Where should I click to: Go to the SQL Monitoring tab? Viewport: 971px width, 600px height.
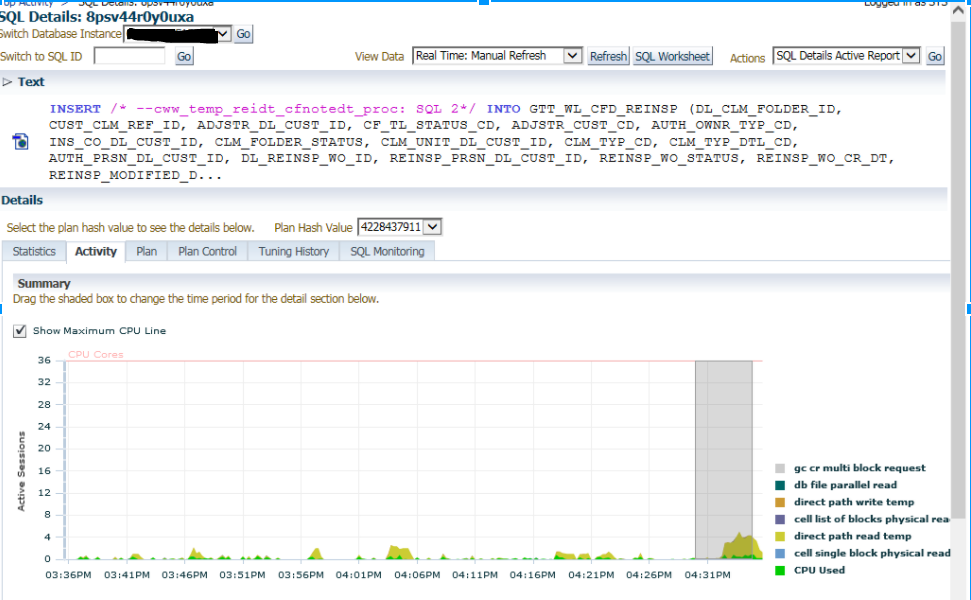click(x=387, y=251)
